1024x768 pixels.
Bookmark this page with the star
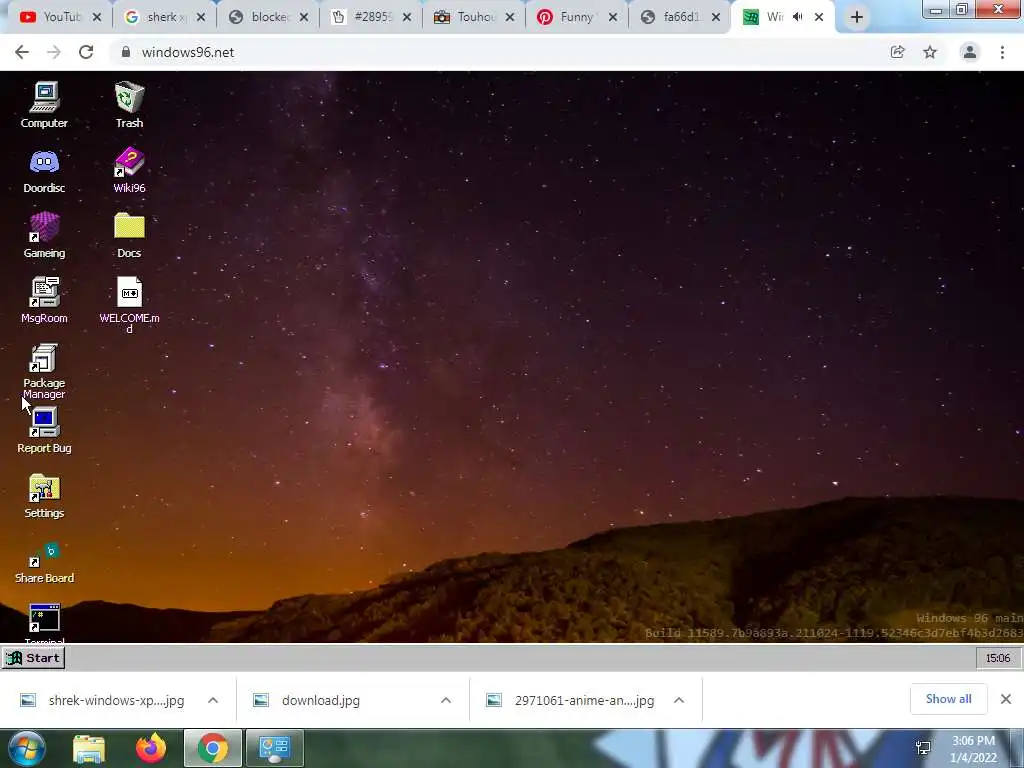point(930,52)
